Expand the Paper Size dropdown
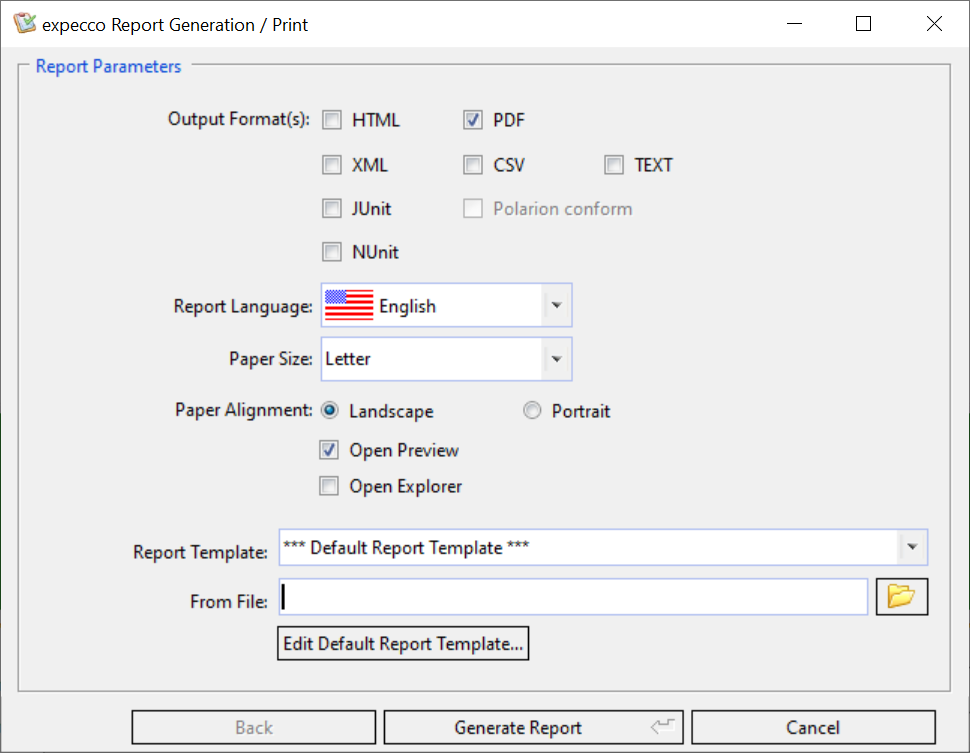This screenshot has height=753, width=970. (x=556, y=359)
